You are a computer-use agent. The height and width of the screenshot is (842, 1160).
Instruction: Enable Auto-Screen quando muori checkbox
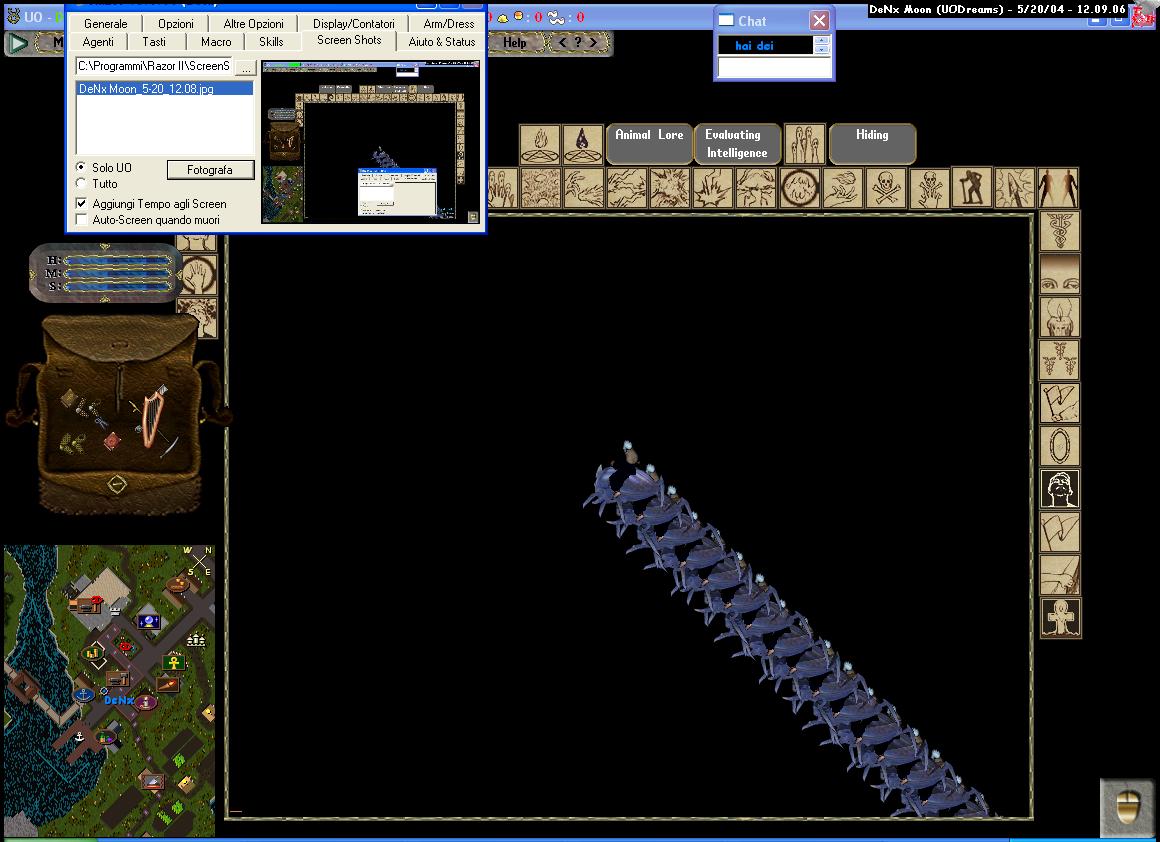point(81,220)
